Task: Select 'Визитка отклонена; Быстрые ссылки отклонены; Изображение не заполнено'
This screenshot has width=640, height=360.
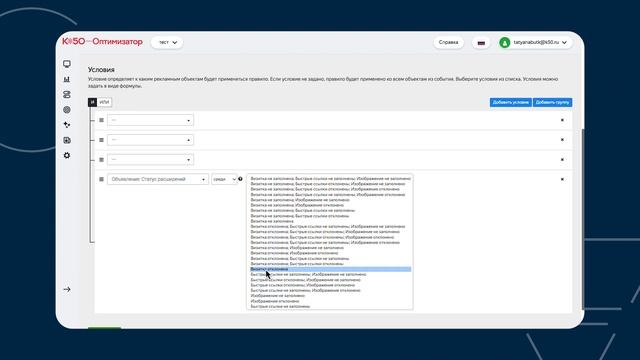Action: tap(331, 232)
